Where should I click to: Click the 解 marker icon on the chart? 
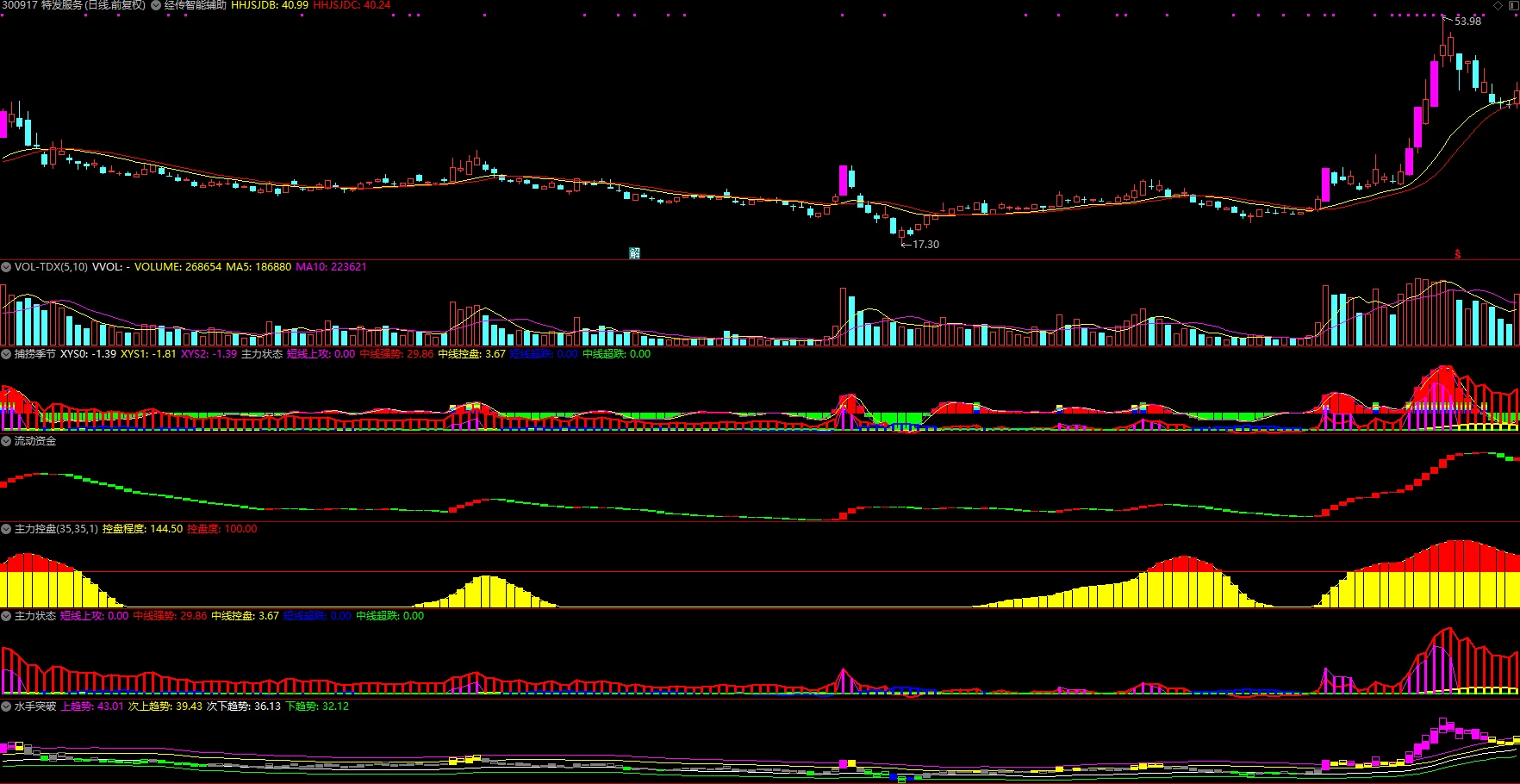pyautogui.click(x=635, y=253)
